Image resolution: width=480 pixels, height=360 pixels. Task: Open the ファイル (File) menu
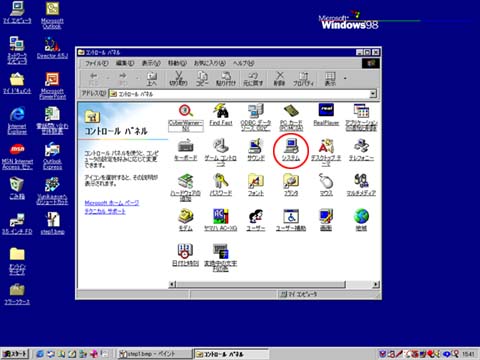click(96, 63)
